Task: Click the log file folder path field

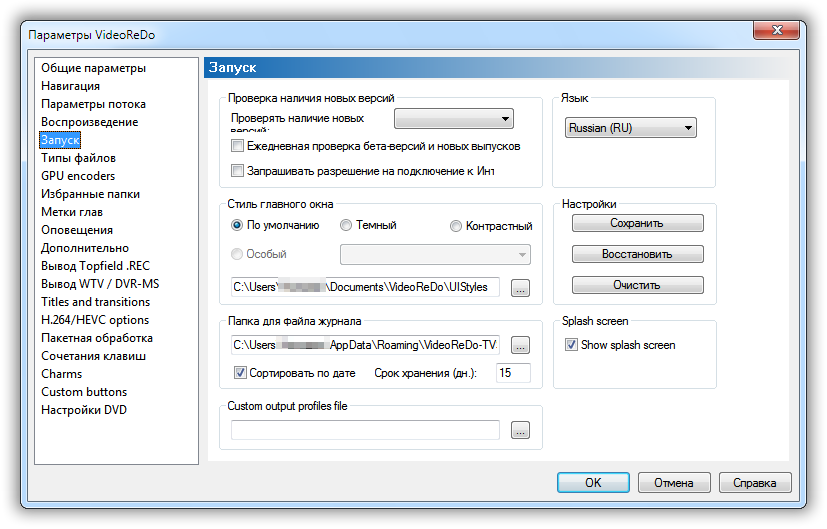Action: 365,345
